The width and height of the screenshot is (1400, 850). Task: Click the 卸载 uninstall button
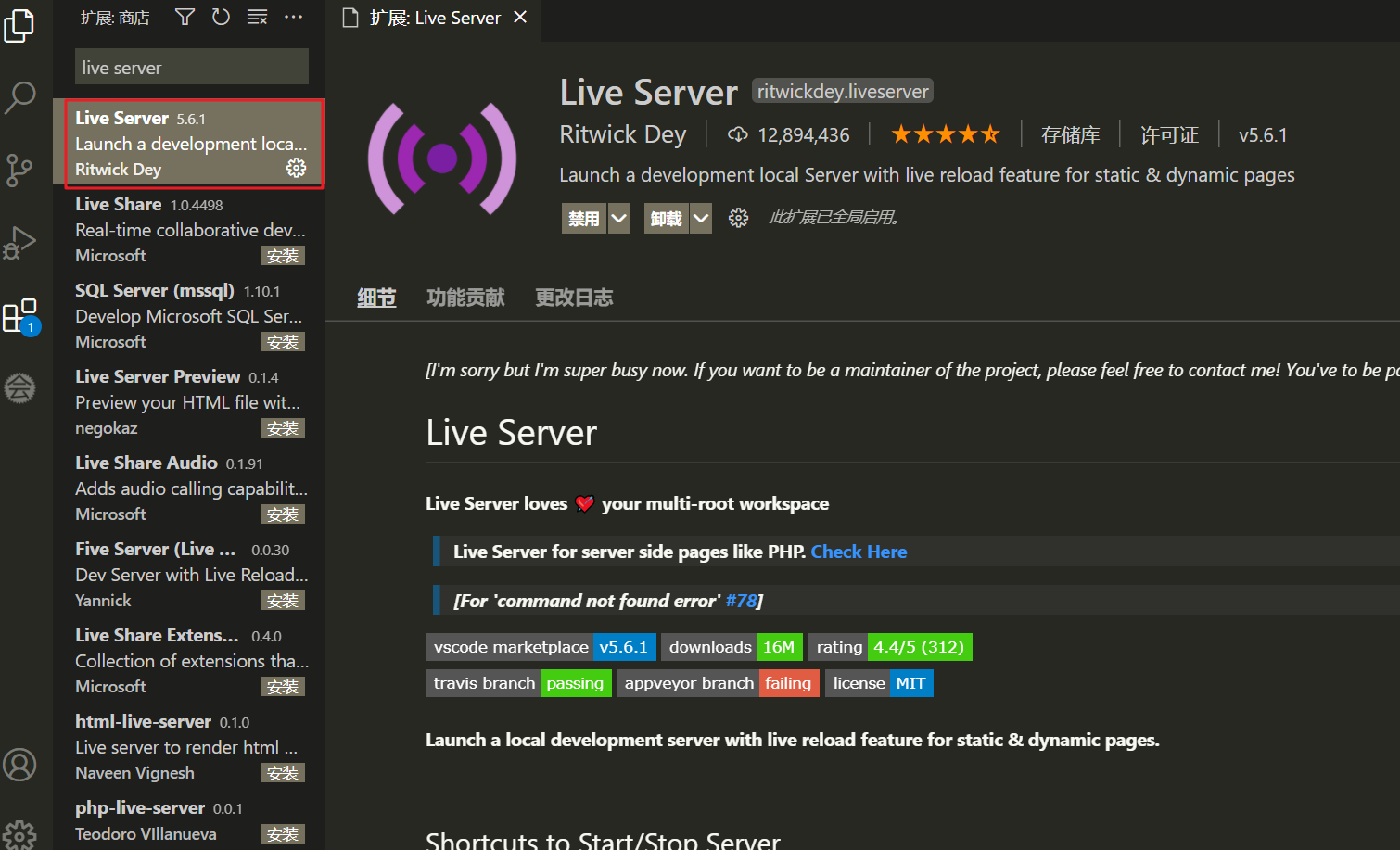(667, 219)
